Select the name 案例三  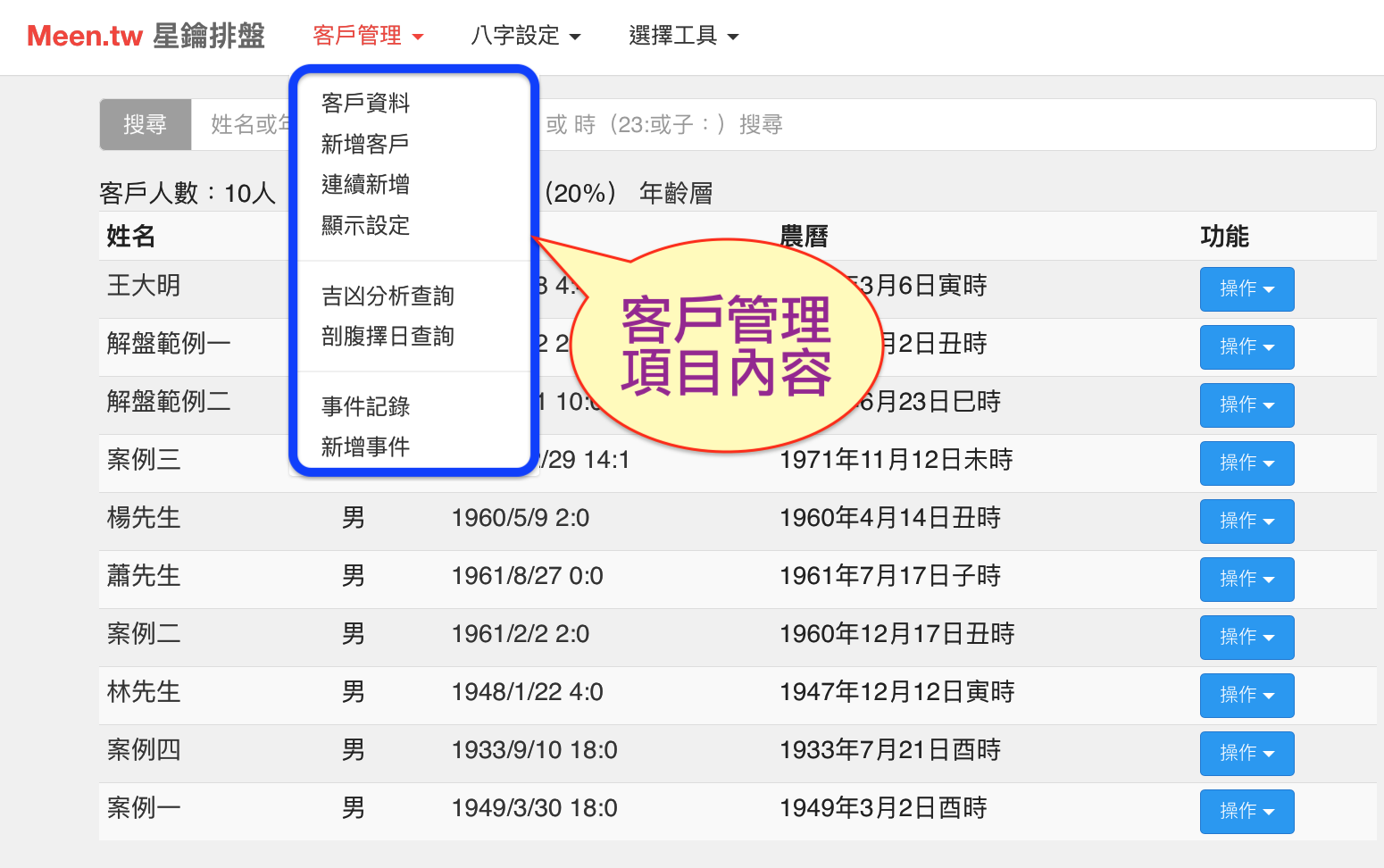[x=144, y=459]
